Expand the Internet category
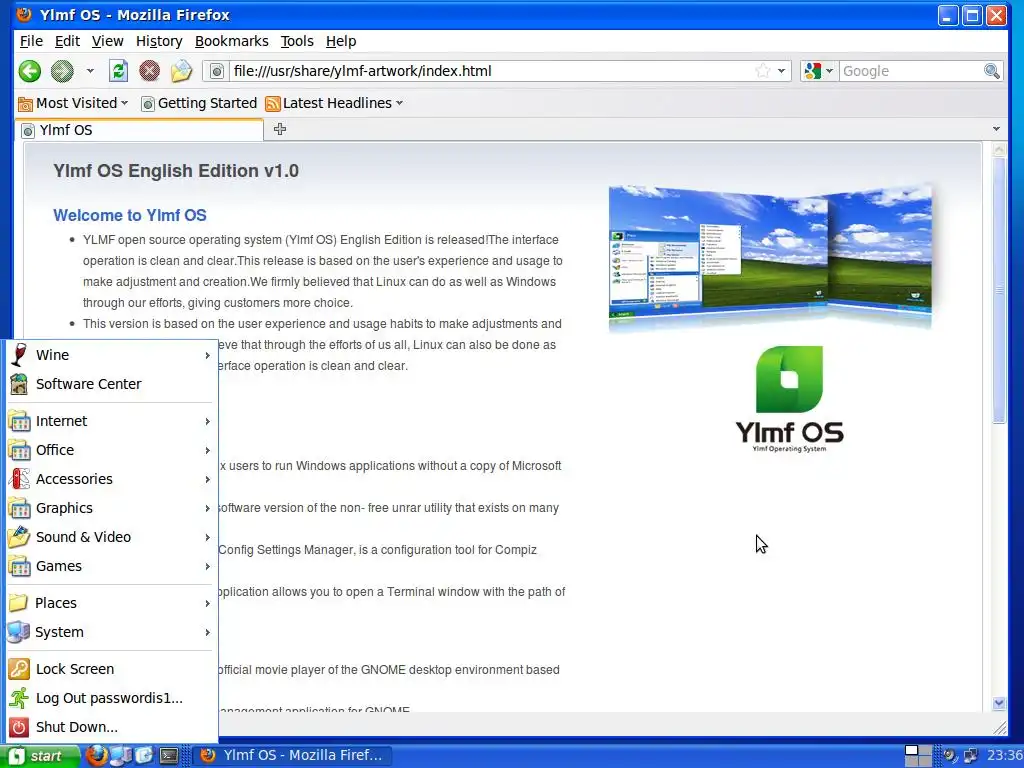The width and height of the screenshot is (1024, 768). 112,421
